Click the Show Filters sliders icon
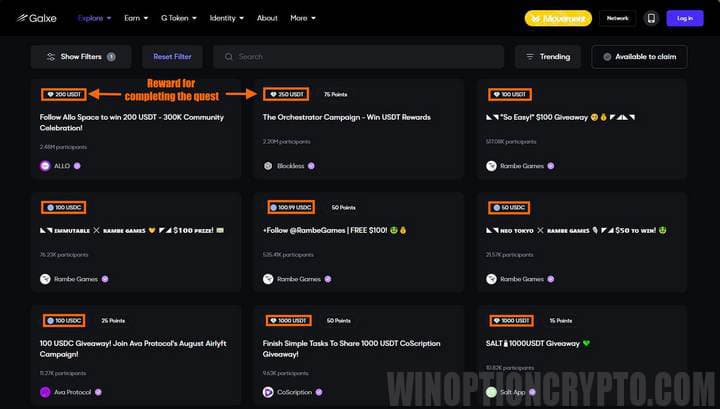 tap(50, 57)
